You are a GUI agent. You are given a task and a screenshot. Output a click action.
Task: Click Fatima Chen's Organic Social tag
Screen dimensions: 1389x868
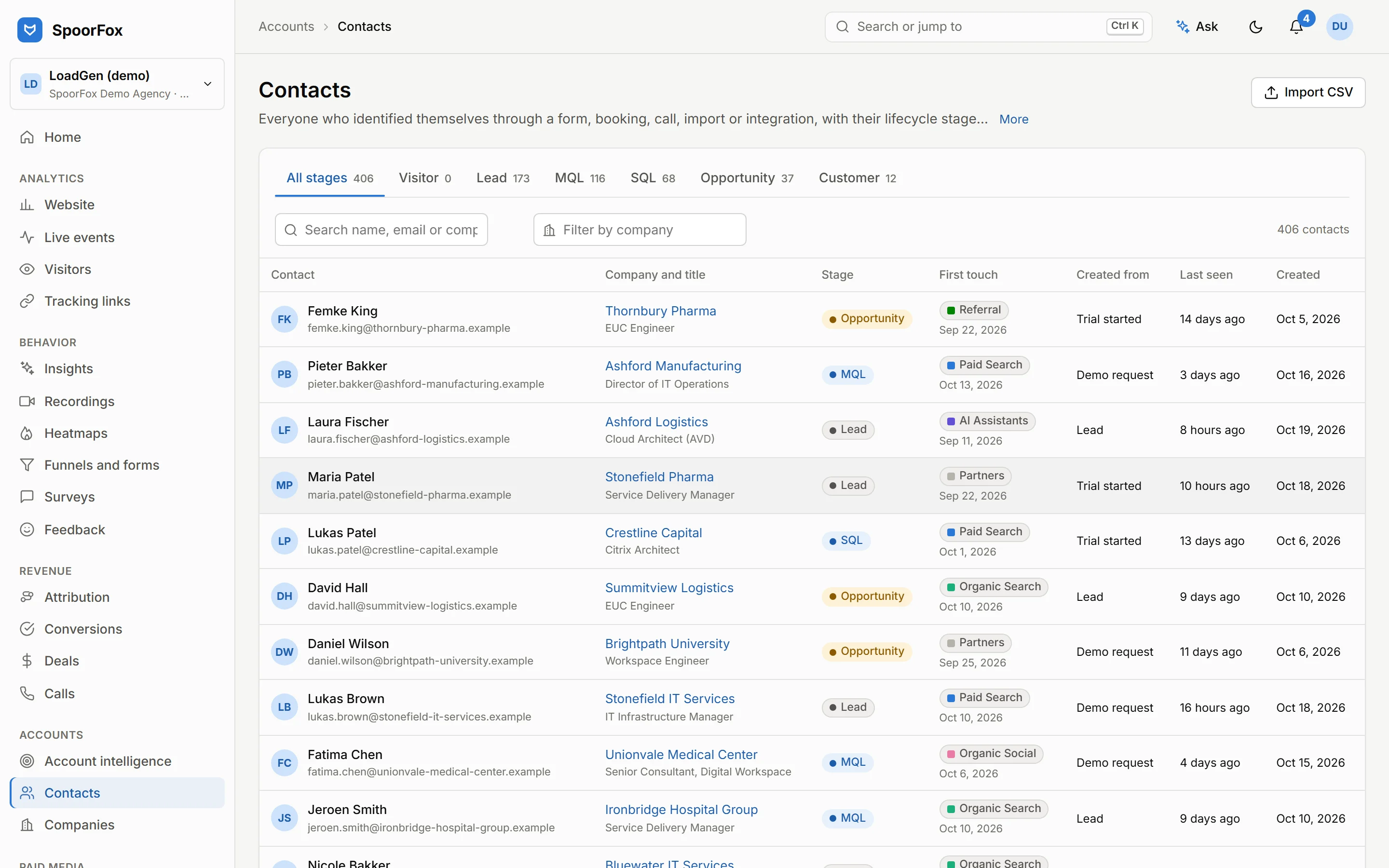point(991,754)
